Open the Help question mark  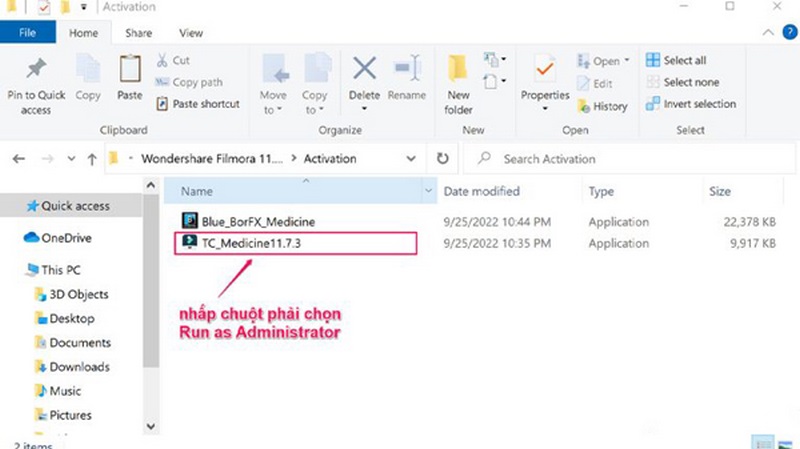tap(790, 32)
